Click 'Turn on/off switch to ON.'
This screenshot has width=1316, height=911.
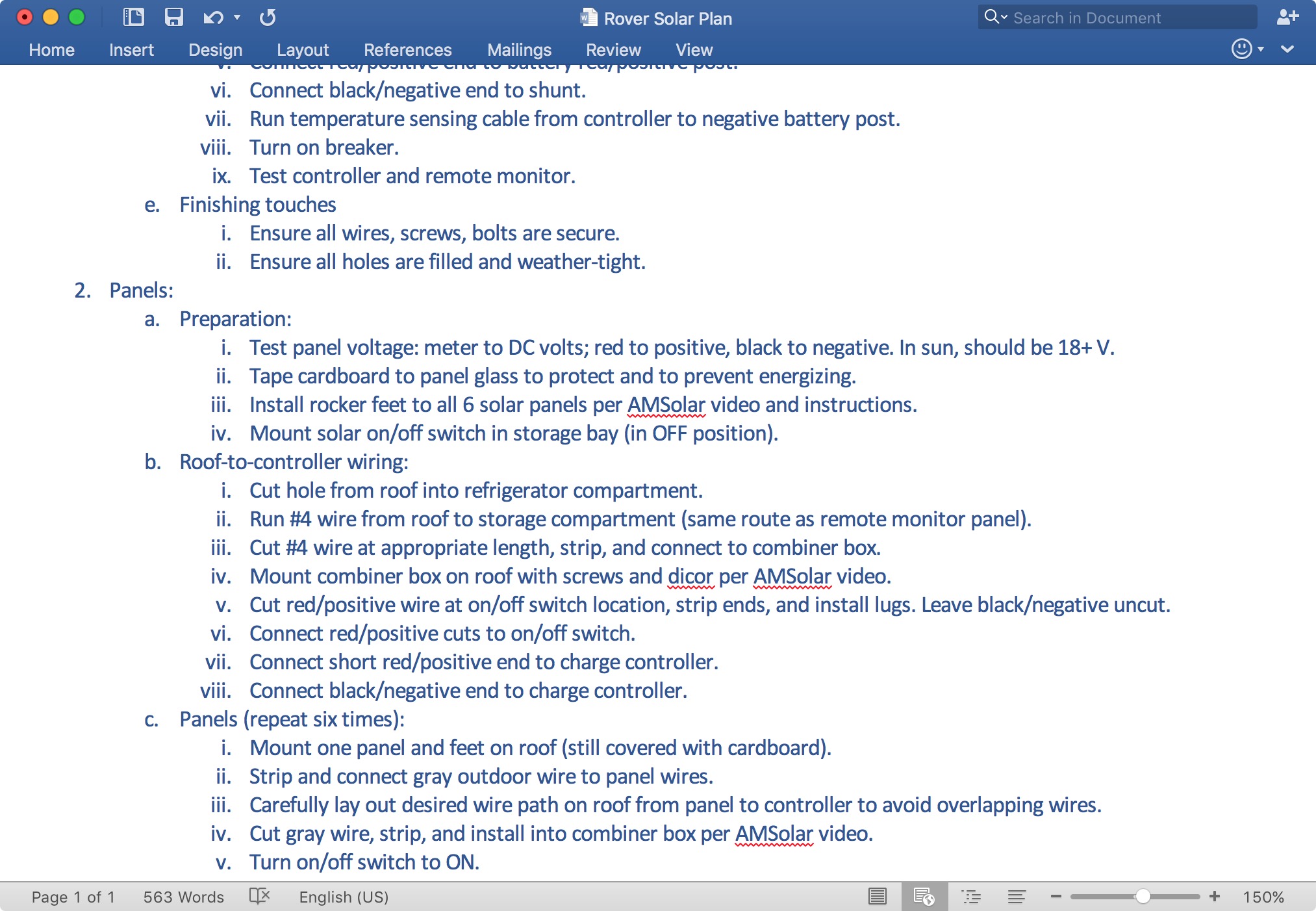364,862
